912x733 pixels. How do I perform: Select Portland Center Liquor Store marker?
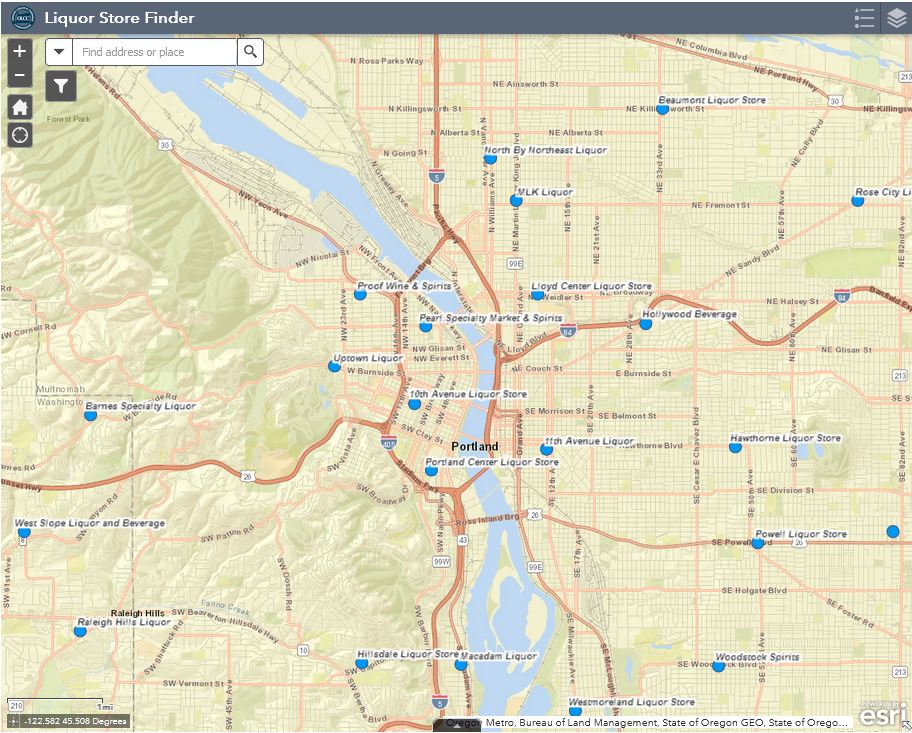click(431, 469)
